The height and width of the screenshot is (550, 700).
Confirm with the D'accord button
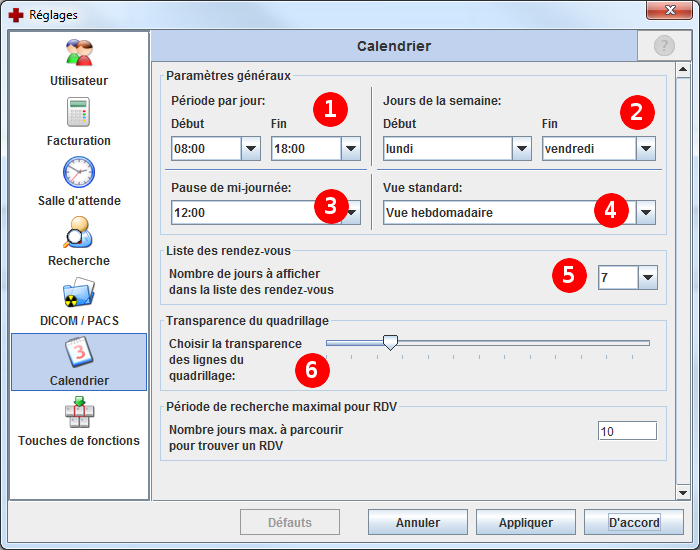click(x=634, y=522)
